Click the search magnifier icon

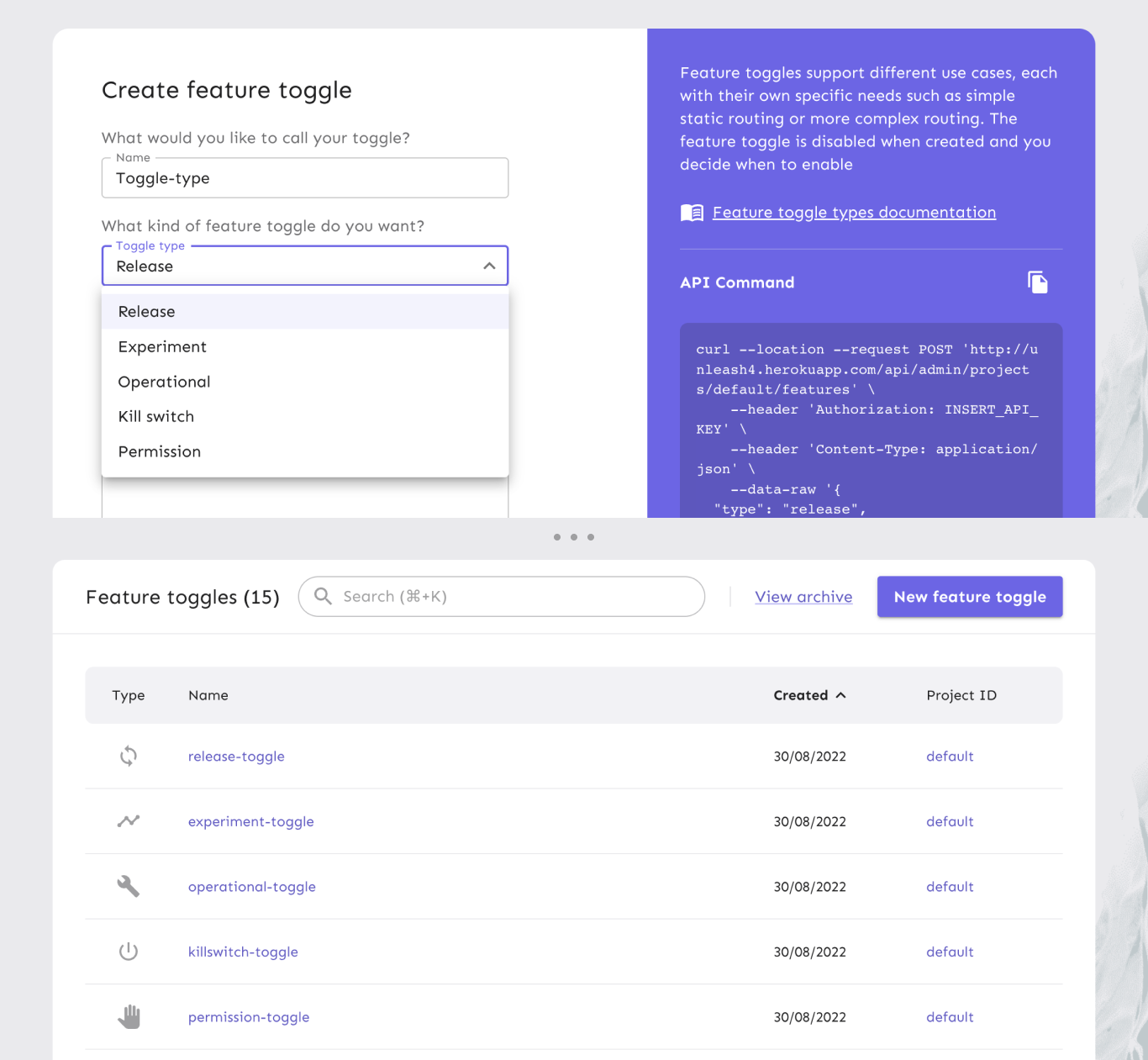(323, 596)
